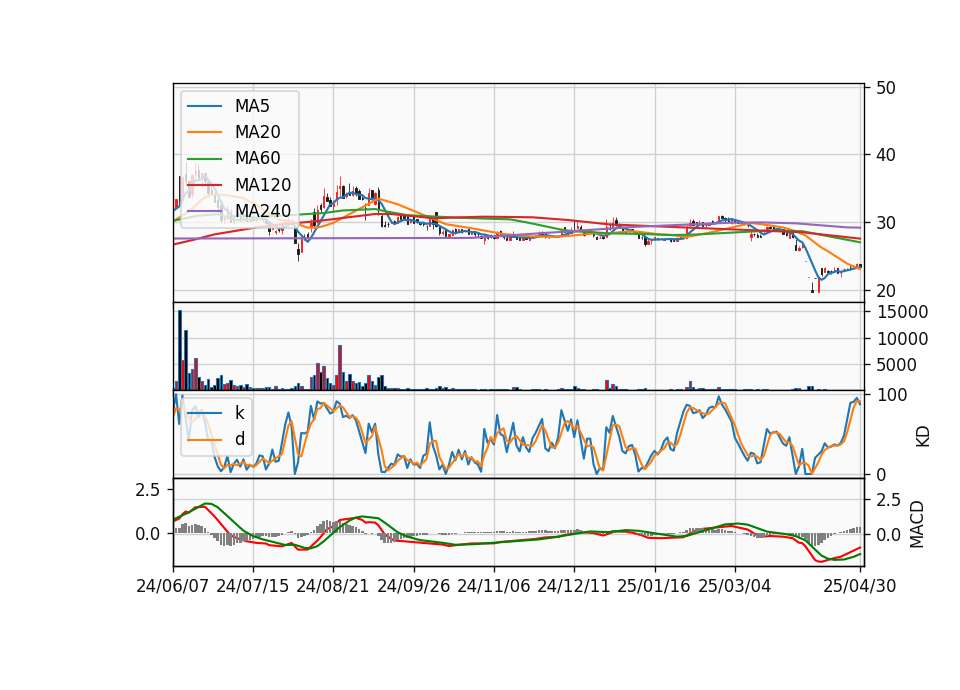Click the 25/03/04 date tick label
The image size is (960, 690).
click(x=734, y=586)
